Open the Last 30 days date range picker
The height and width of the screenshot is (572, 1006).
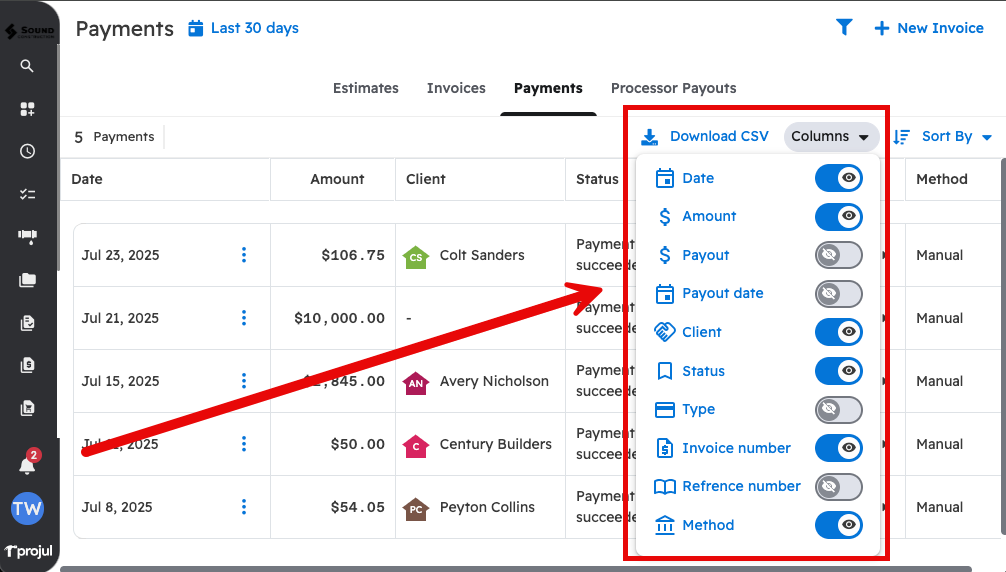(x=243, y=28)
